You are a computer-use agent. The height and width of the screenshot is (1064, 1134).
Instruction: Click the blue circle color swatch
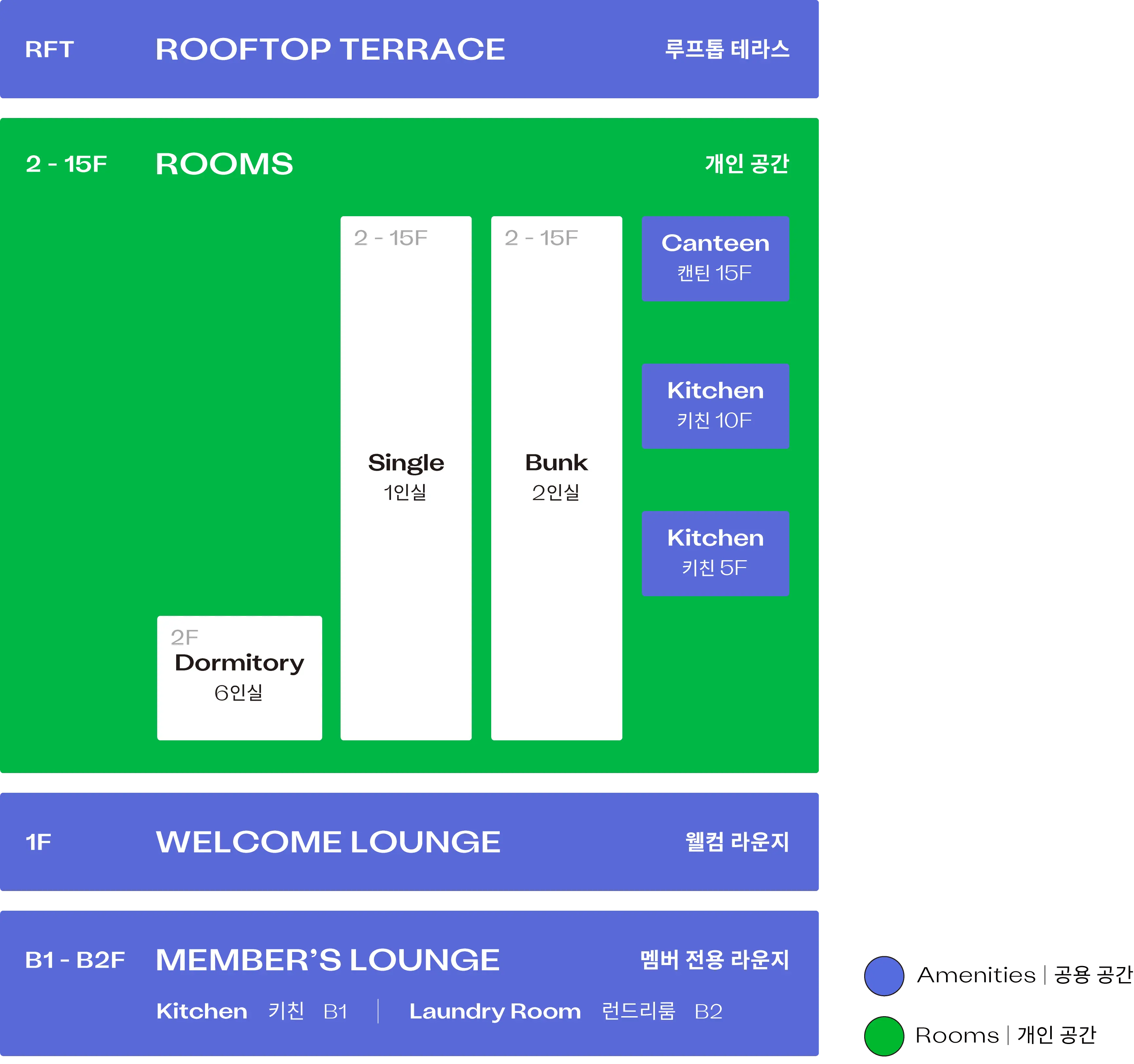pos(883,976)
